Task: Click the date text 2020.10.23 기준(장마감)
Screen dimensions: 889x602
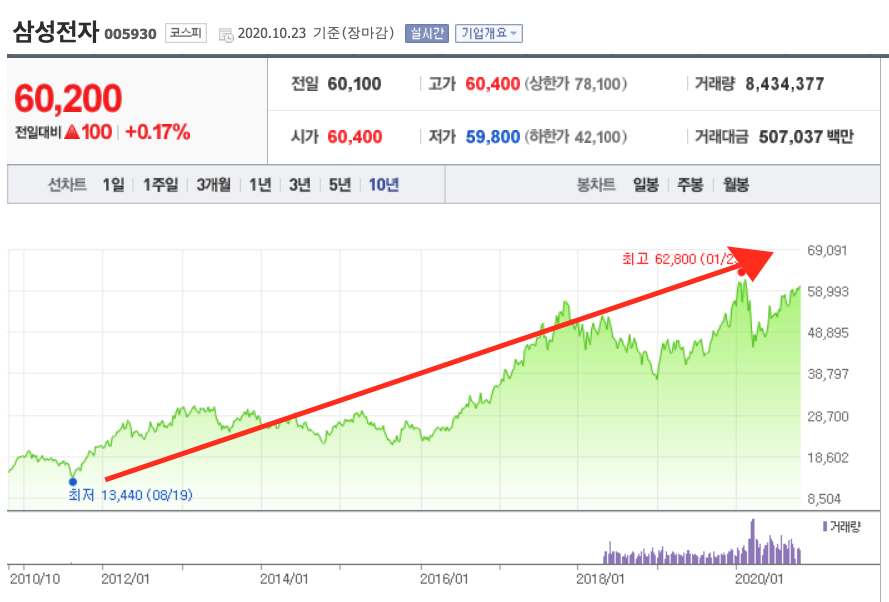Action: [316, 33]
